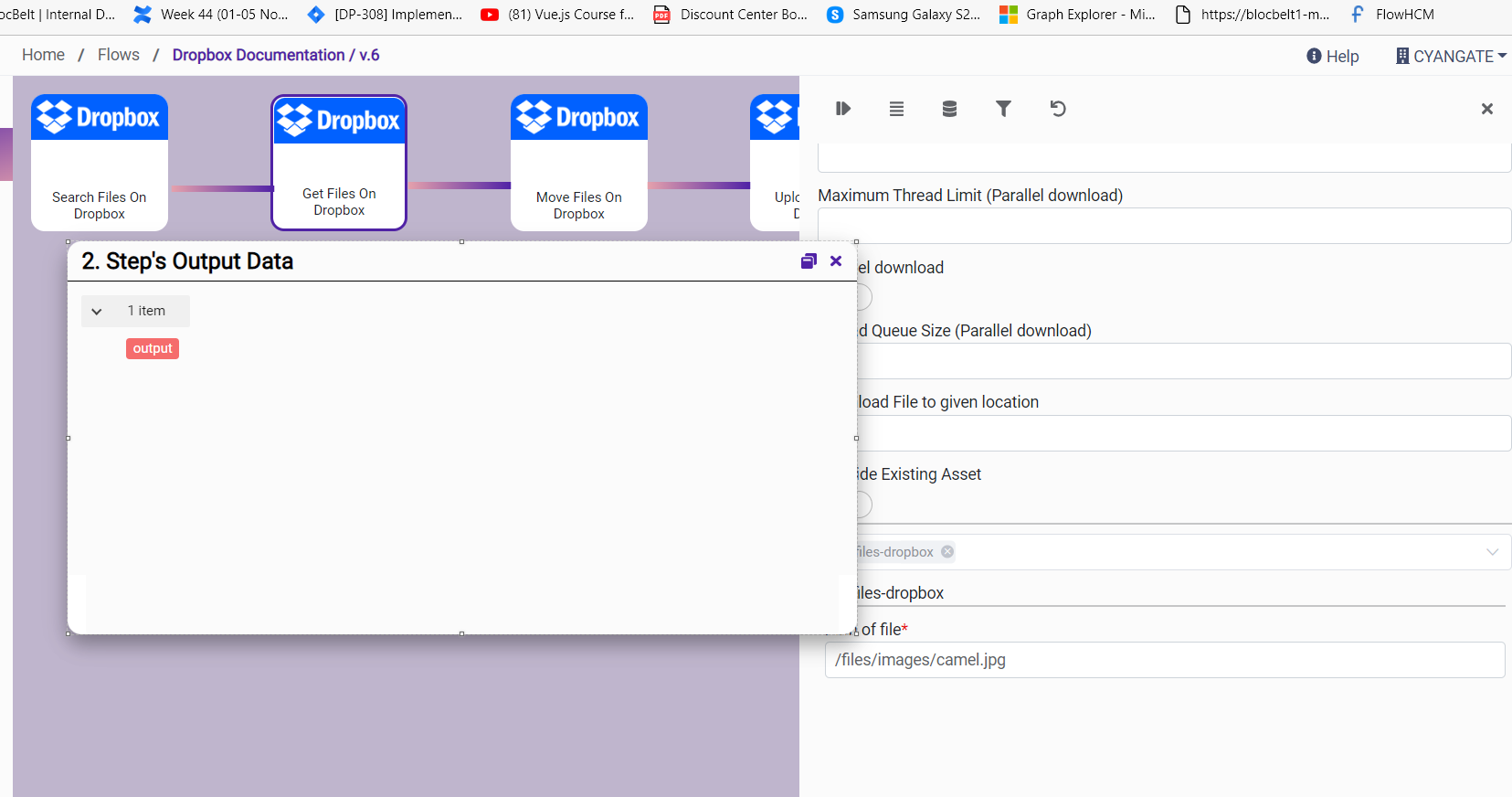The image size is (1512, 797).
Task: Remove the files-dropbox tag chip
Action: 947,552
